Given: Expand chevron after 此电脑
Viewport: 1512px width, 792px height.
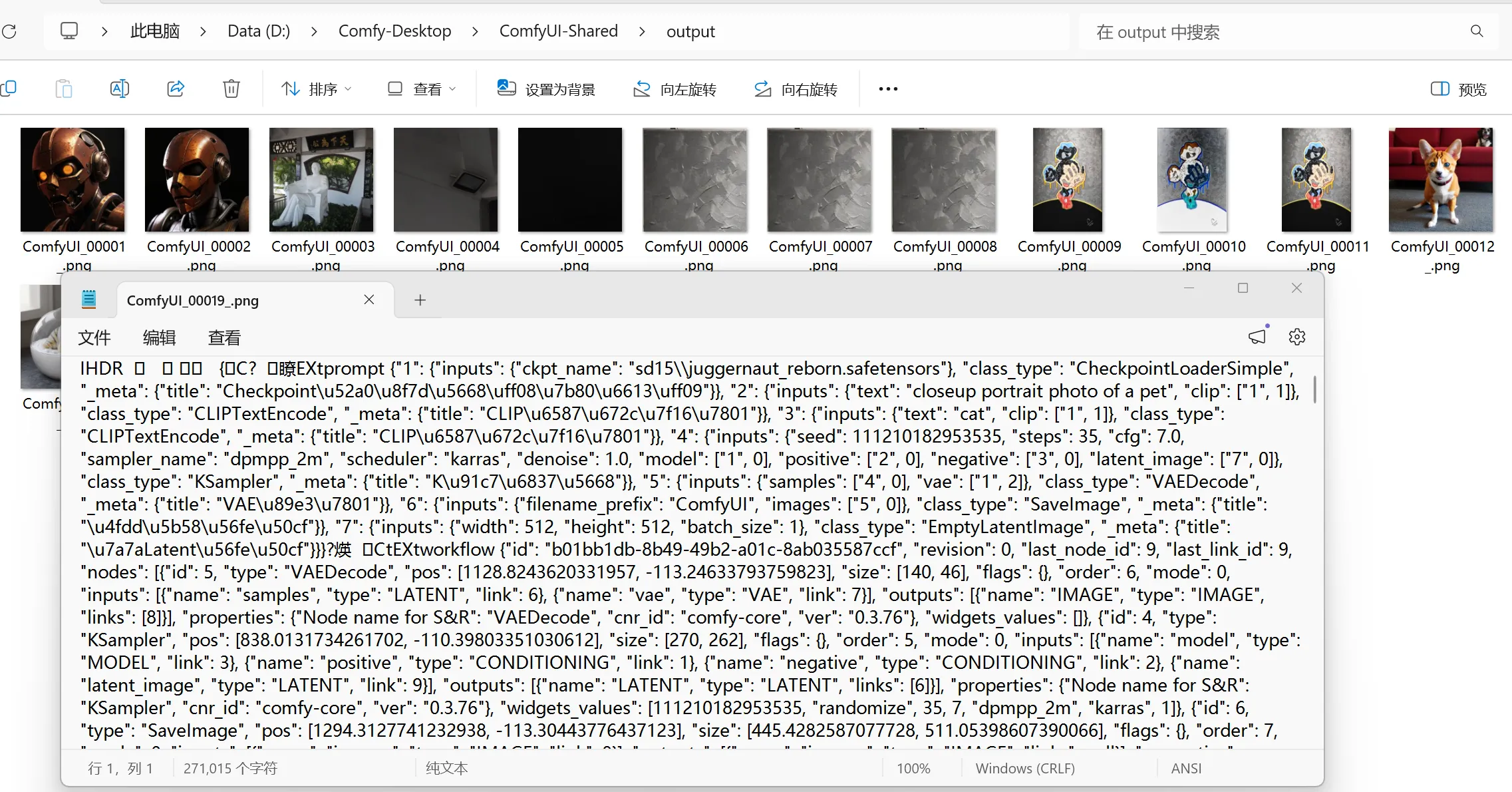Looking at the screenshot, I should (203, 31).
